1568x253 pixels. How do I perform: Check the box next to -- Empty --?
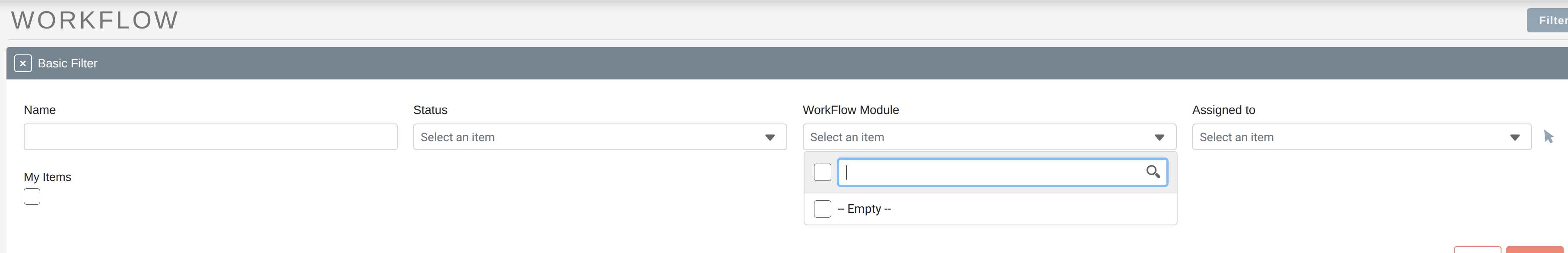pyautogui.click(x=822, y=209)
